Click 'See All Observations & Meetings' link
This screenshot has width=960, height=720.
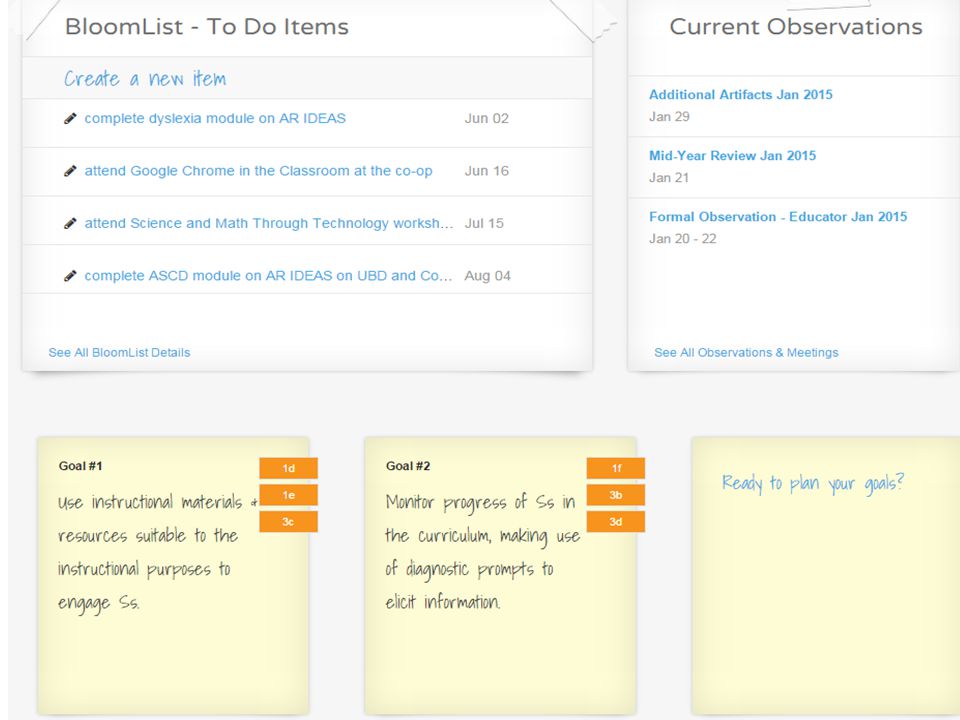(x=746, y=353)
